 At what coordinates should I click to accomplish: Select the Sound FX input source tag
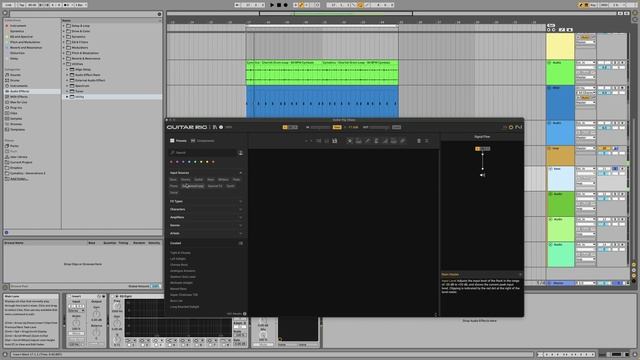(x=215, y=186)
